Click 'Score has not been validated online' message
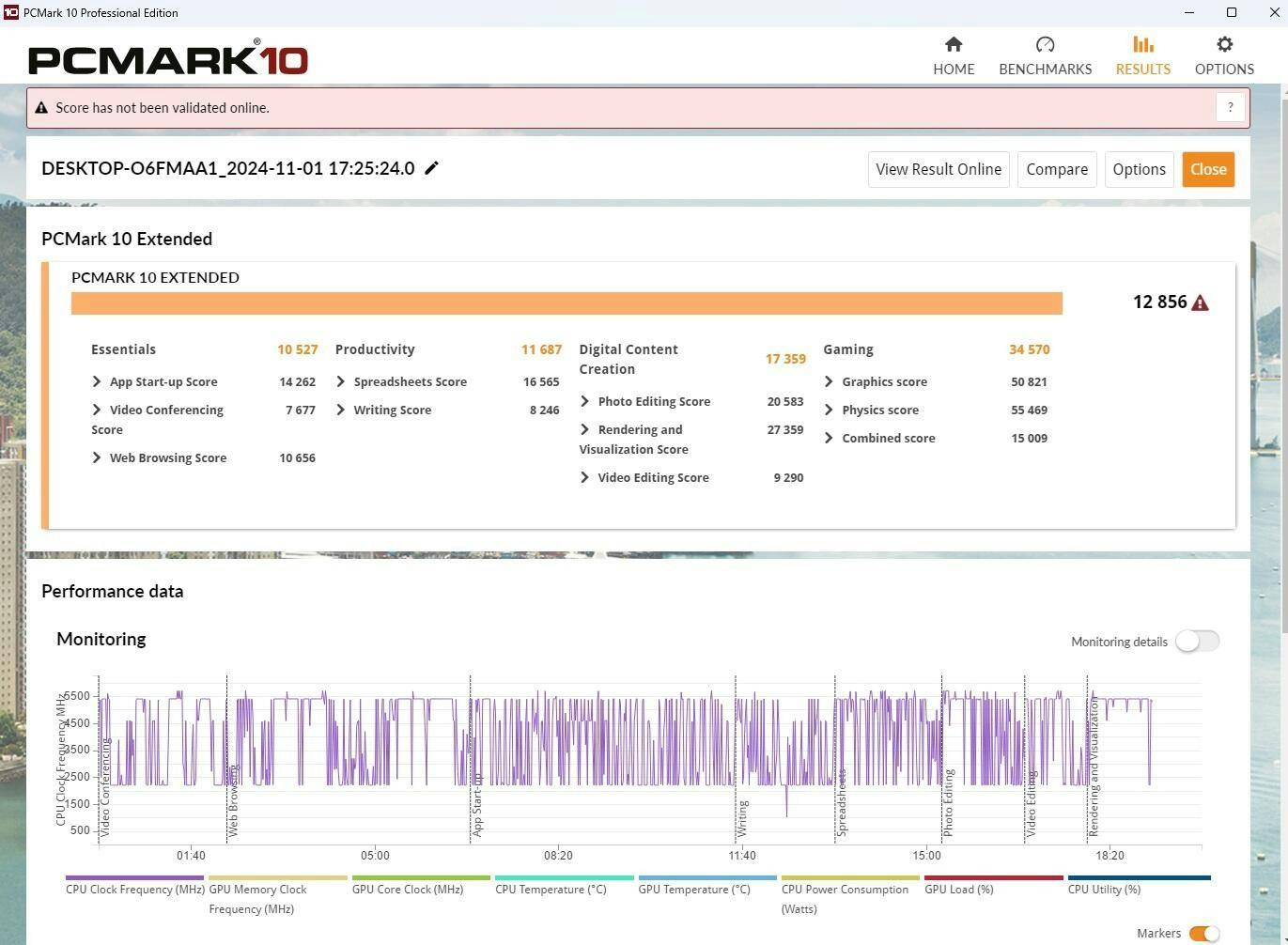This screenshot has height=945, width=1288. pyautogui.click(x=163, y=108)
